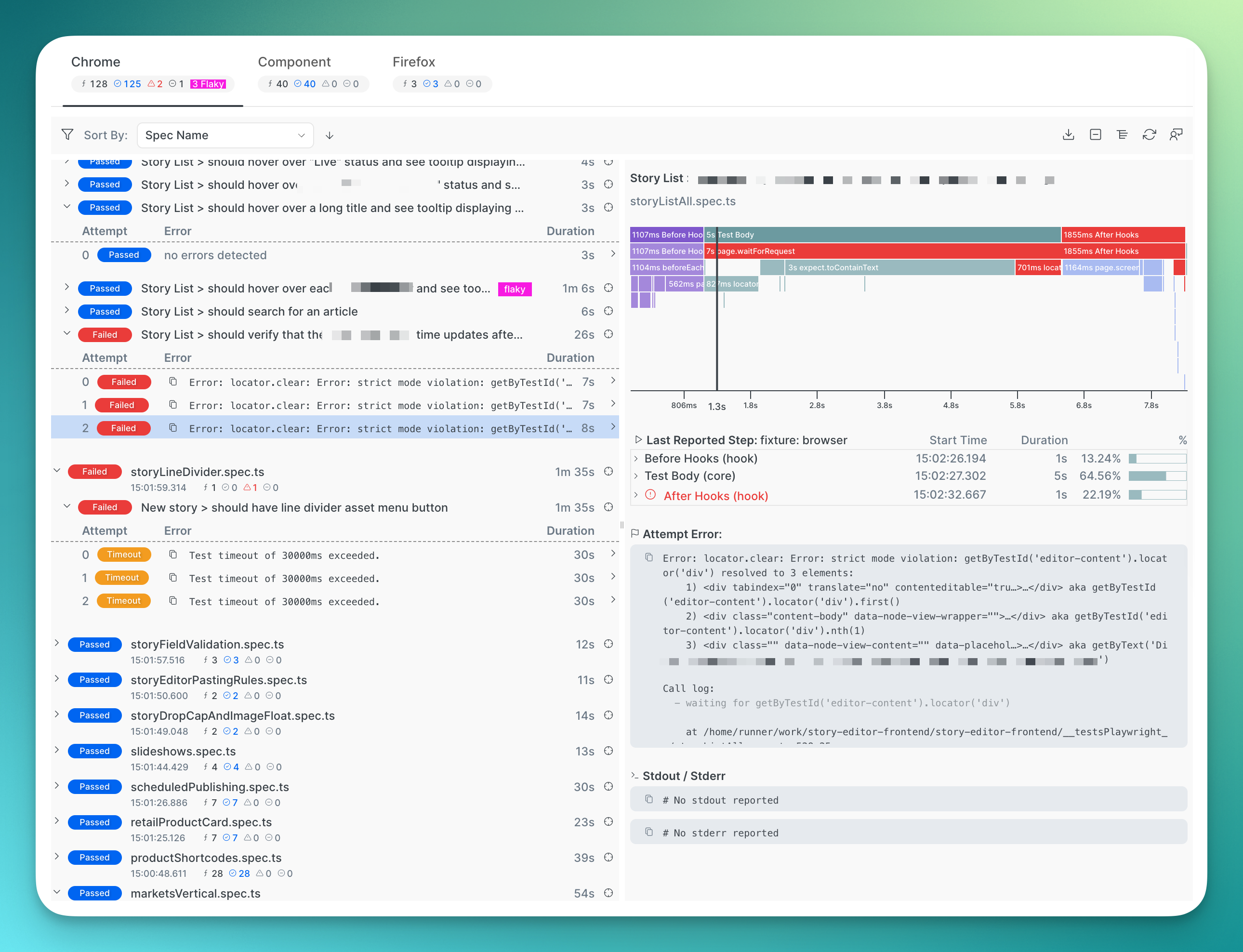Image resolution: width=1243 pixels, height=952 pixels.
Task: Click history icon beside storyLineDivider.spec.ts
Action: coord(608,472)
